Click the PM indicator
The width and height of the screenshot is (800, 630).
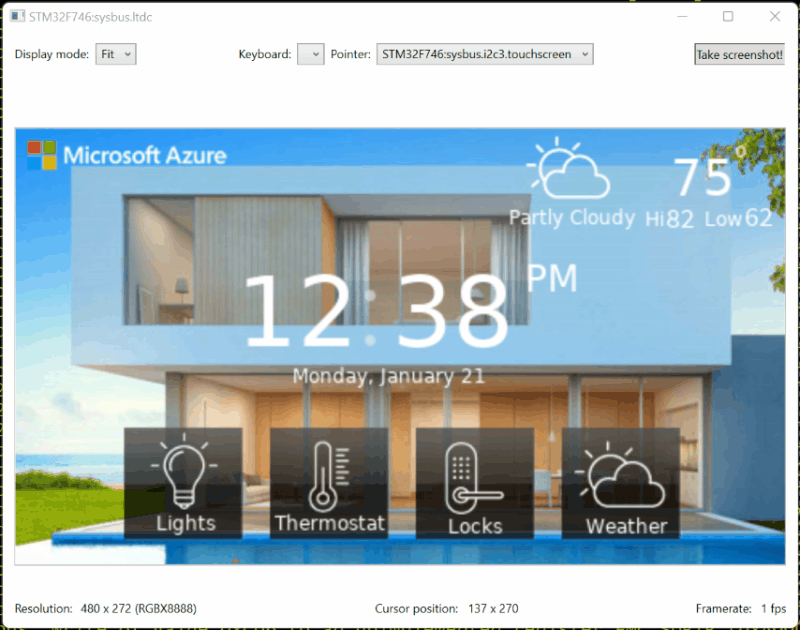click(x=552, y=278)
